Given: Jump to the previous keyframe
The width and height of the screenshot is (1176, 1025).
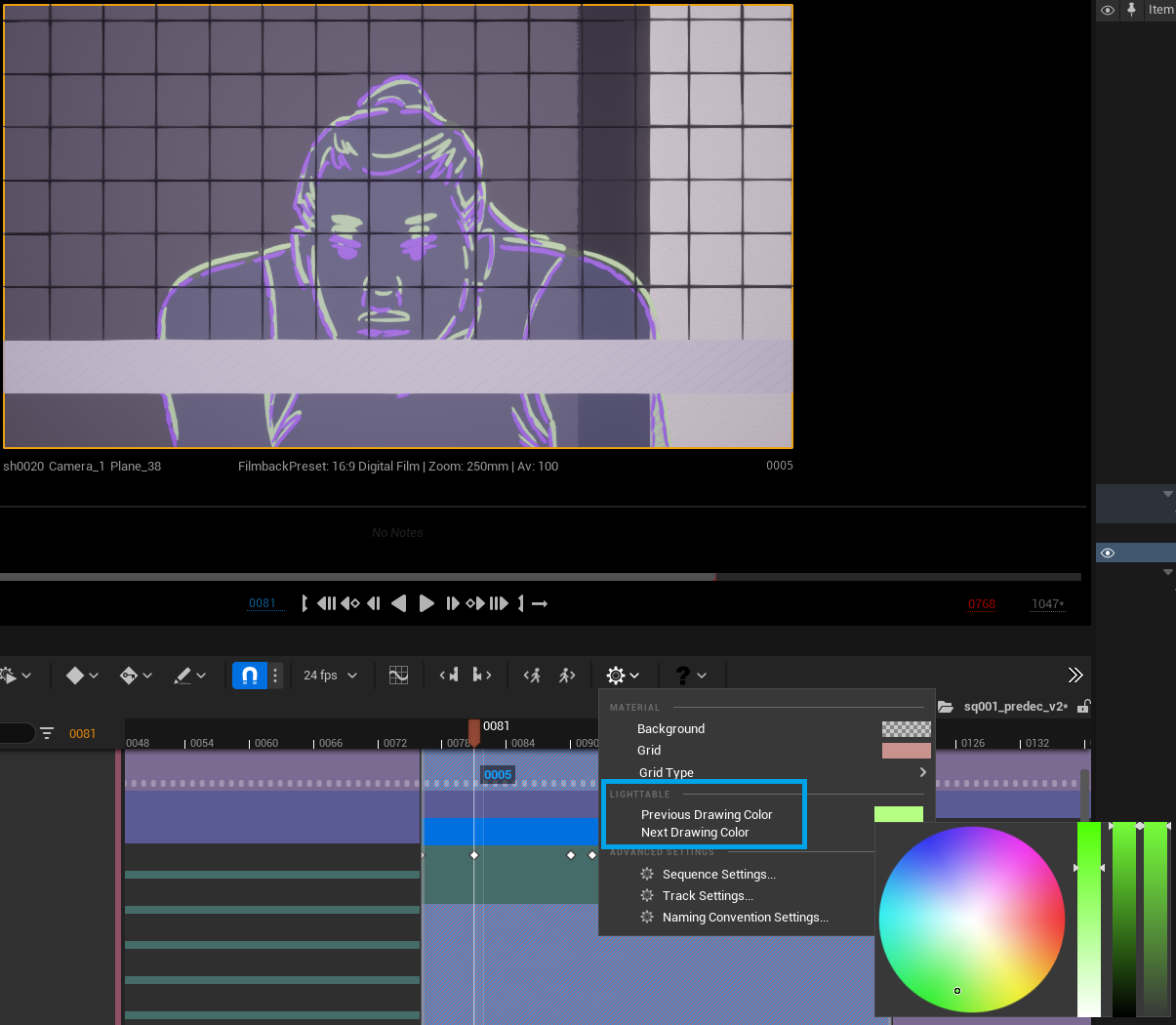Looking at the screenshot, I should click(x=350, y=603).
